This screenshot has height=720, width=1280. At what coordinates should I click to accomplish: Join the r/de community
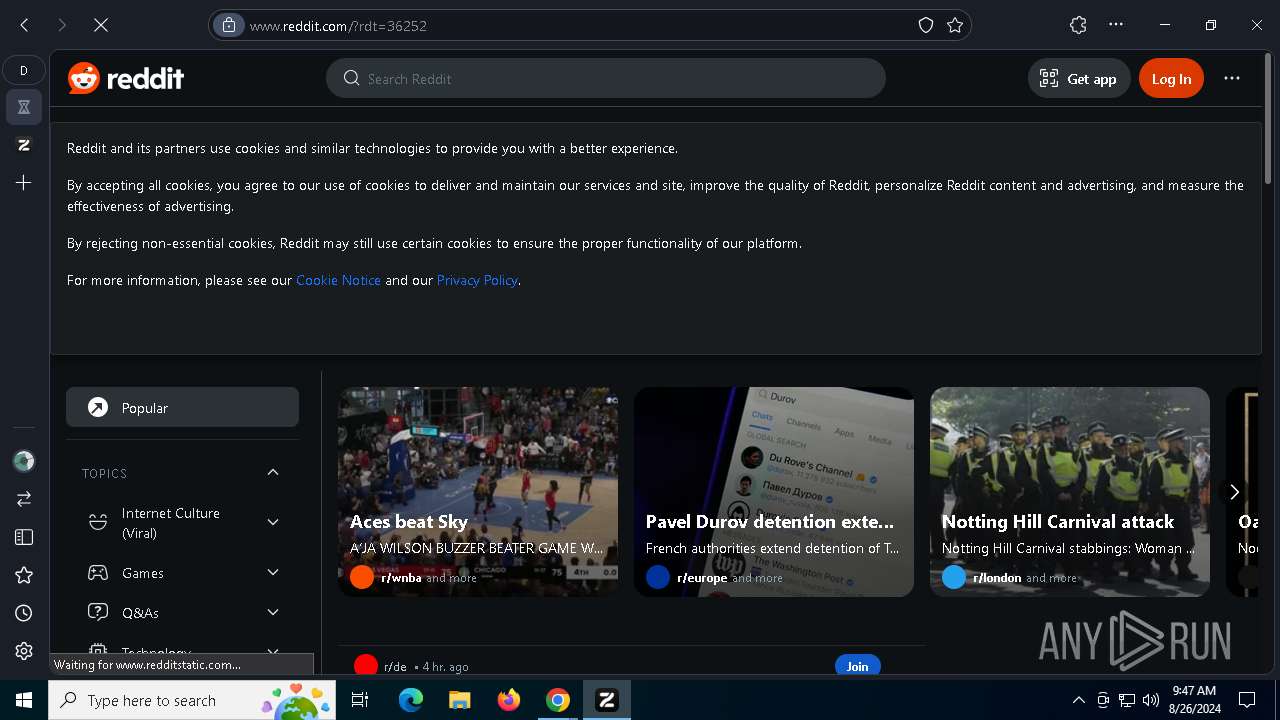coord(857,666)
